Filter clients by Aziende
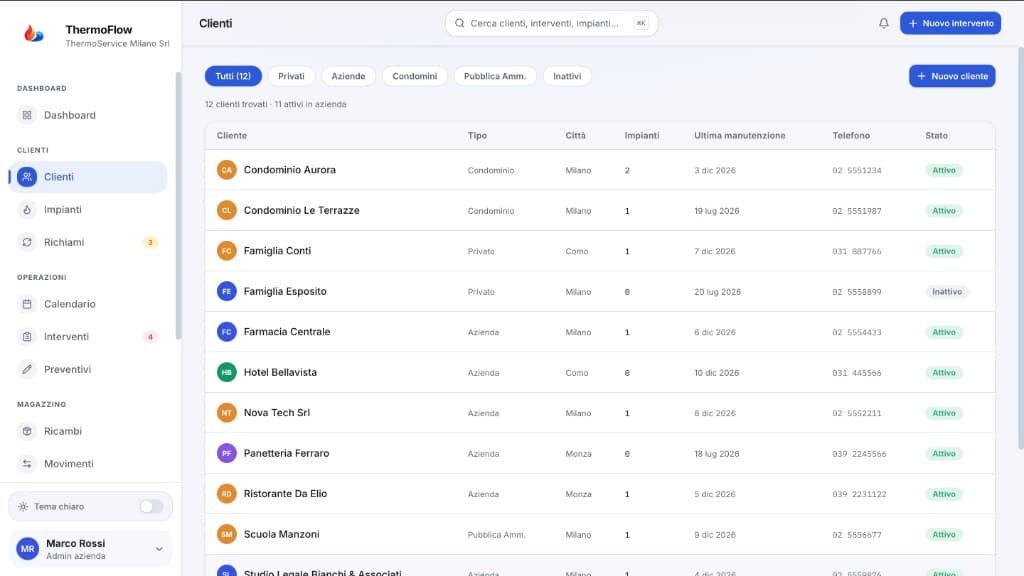Image resolution: width=1024 pixels, height=576 pixels. coord(348,76)
